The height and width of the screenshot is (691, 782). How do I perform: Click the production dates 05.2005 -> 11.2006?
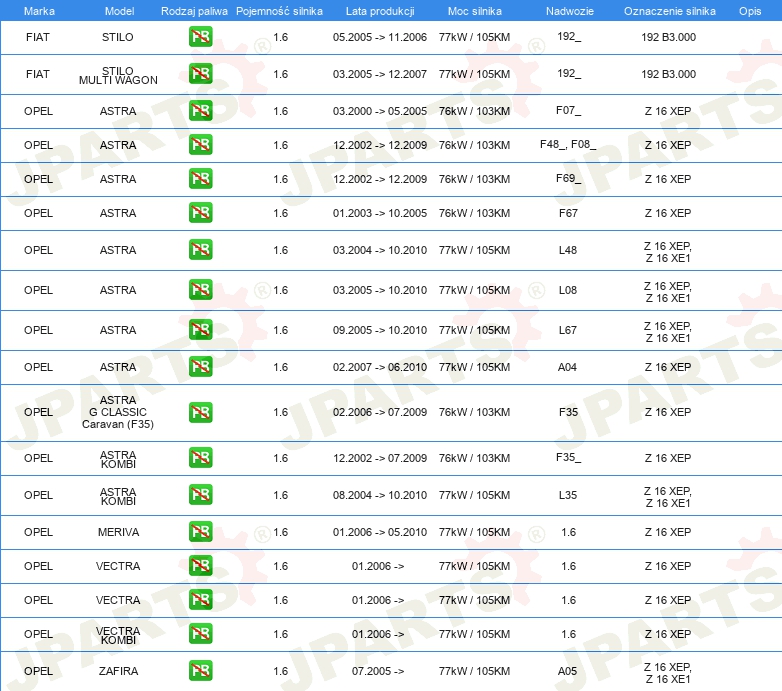pyautogui.click(x=380, y=37)
